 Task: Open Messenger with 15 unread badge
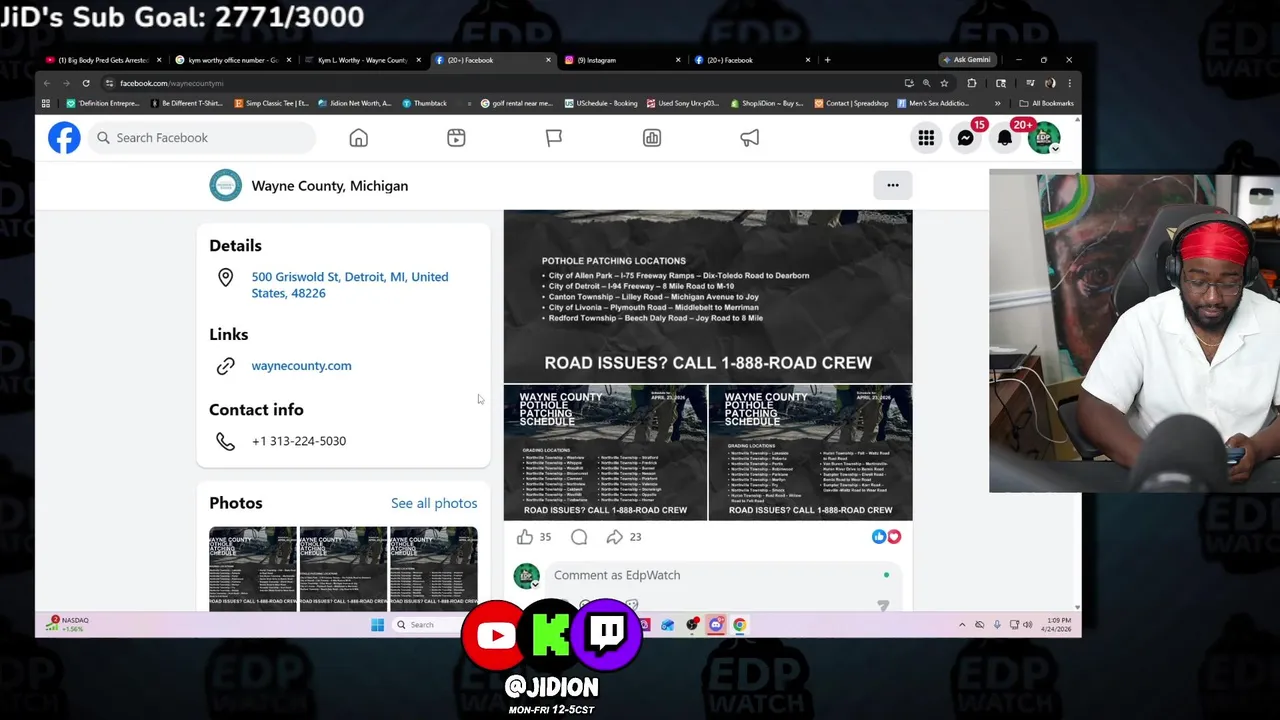click(x=966, y=138)
